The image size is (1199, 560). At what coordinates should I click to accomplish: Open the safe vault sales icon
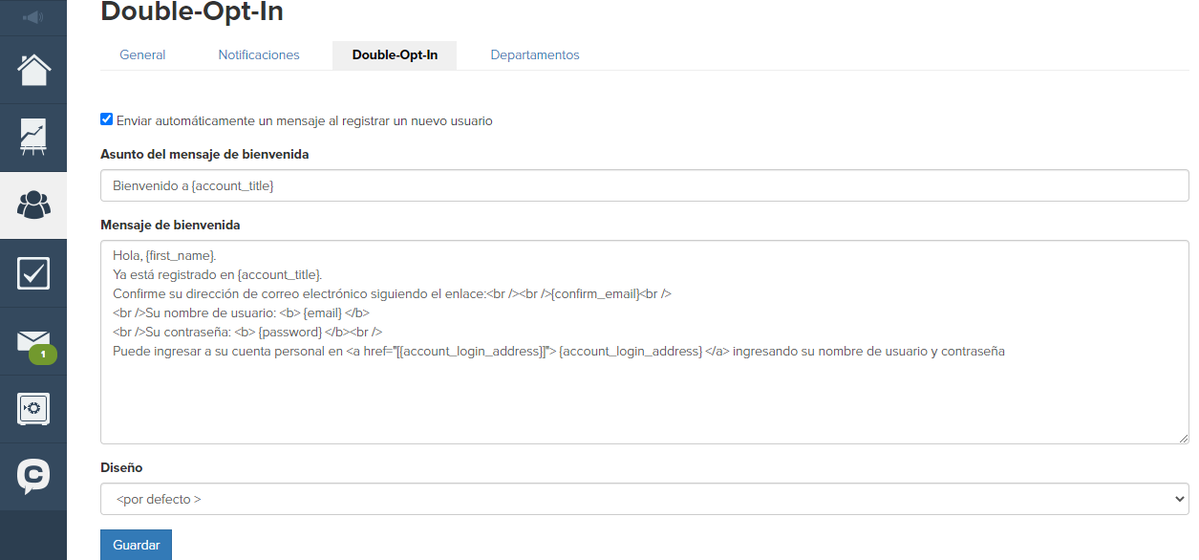(x=34, y=409)
